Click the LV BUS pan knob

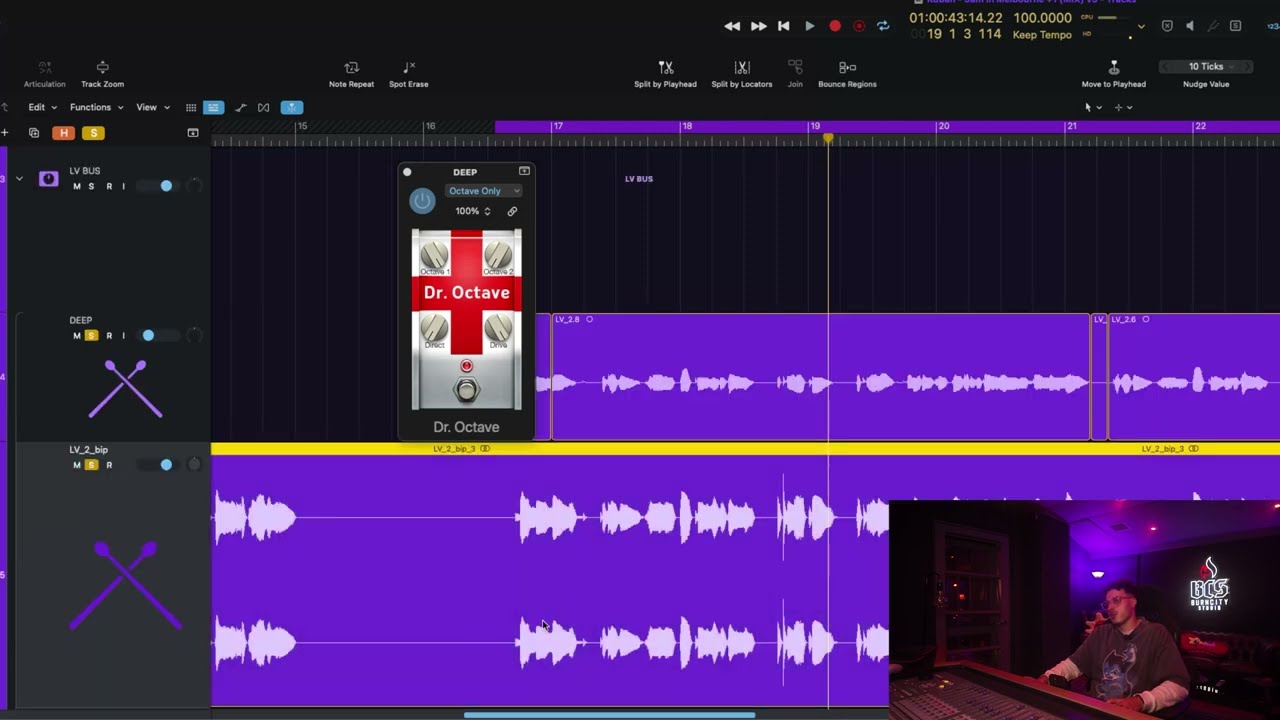tap(194, 186)
